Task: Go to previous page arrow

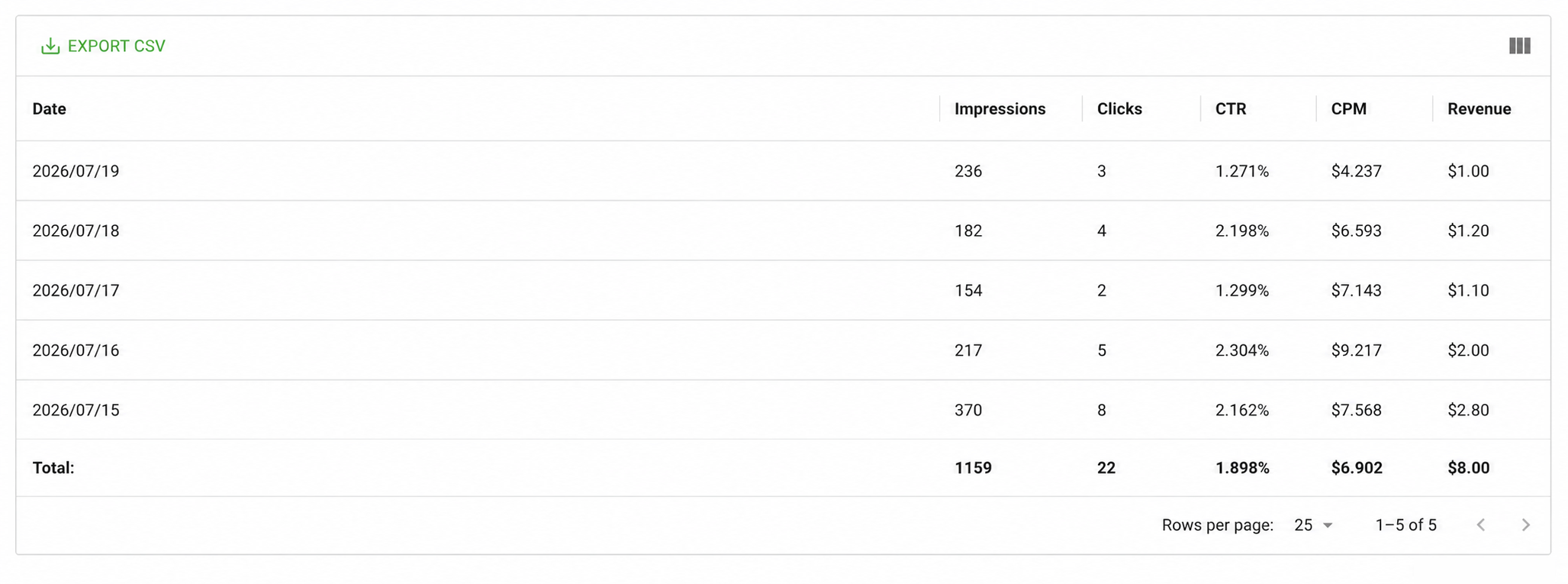Action: pos(1480,524)
